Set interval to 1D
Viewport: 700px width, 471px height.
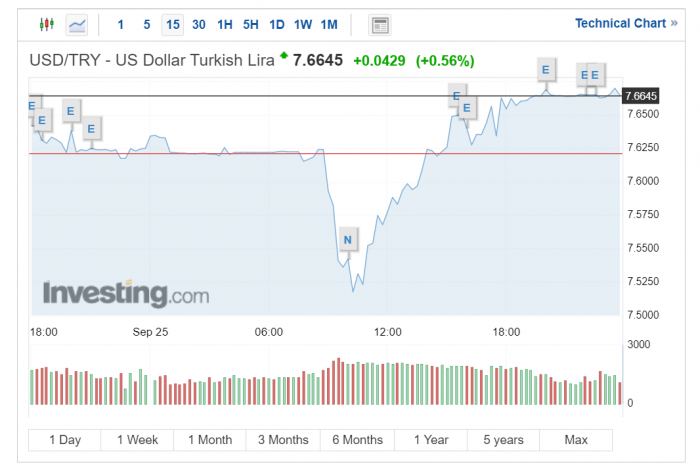(277, 25)
